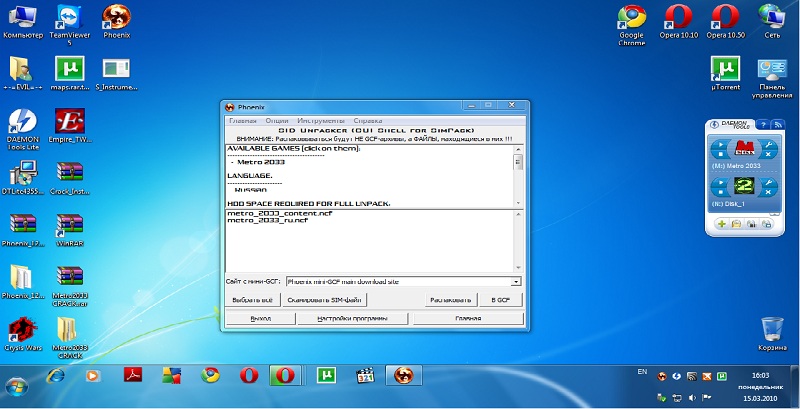
Task: Open the Opera 10.50 desktop shortcut
Action: coord(726,22)
